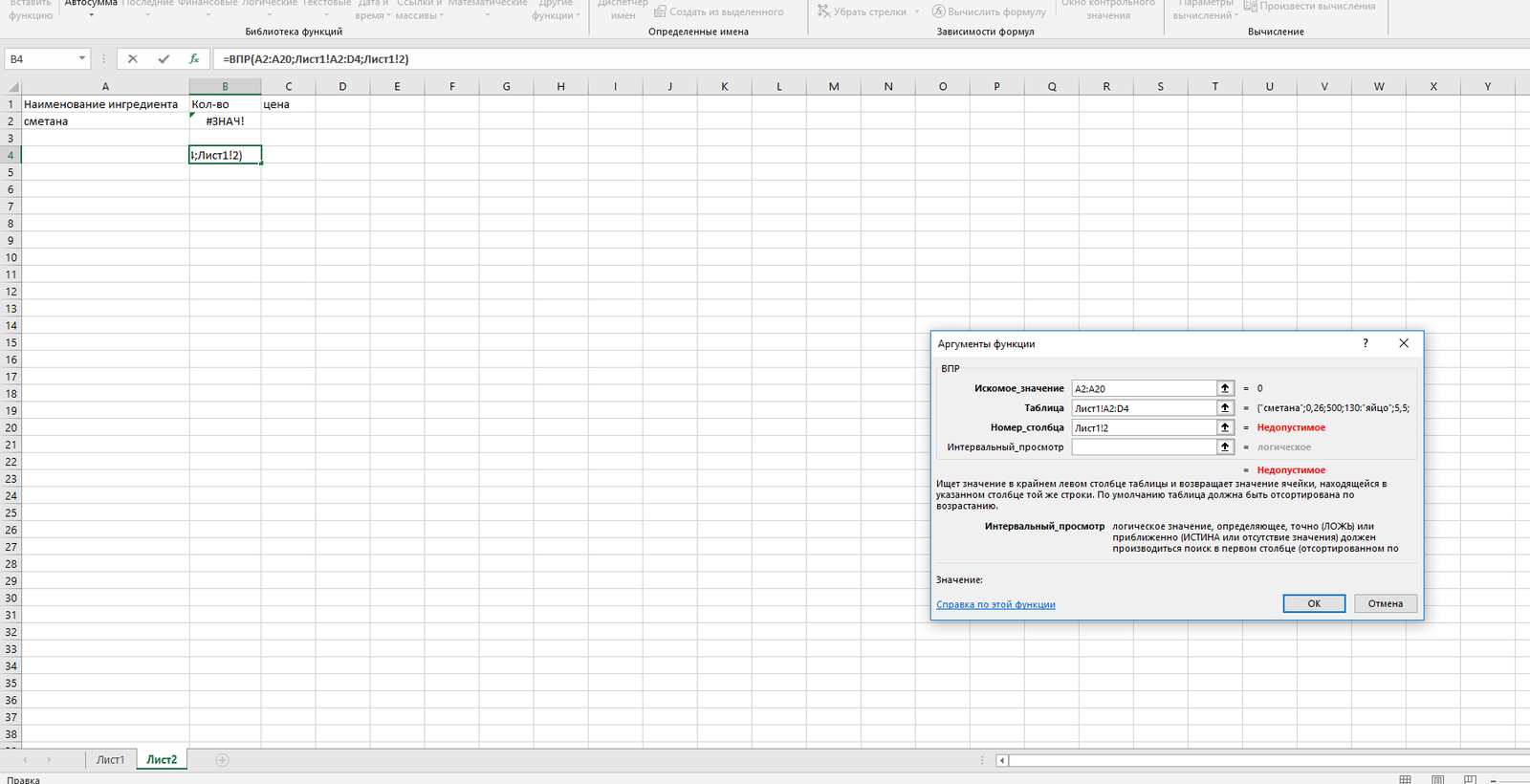This screenshot has height=784, width=1530.
Task: Open the Справка по этой функции link
Action: 995,604
